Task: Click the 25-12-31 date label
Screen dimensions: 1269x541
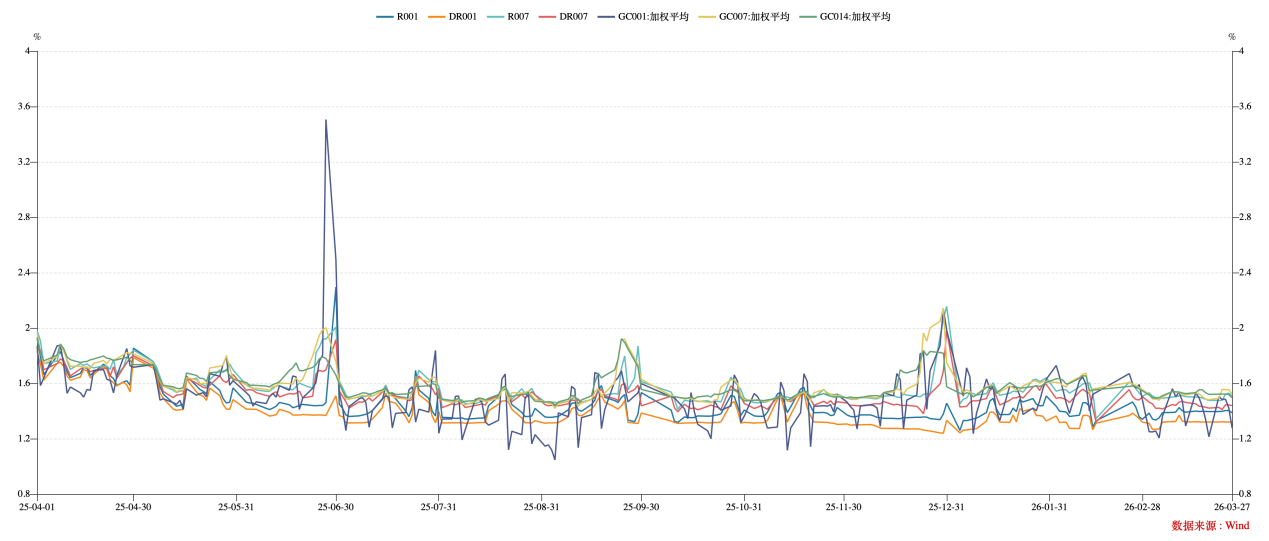Action: tap(946, 507)
